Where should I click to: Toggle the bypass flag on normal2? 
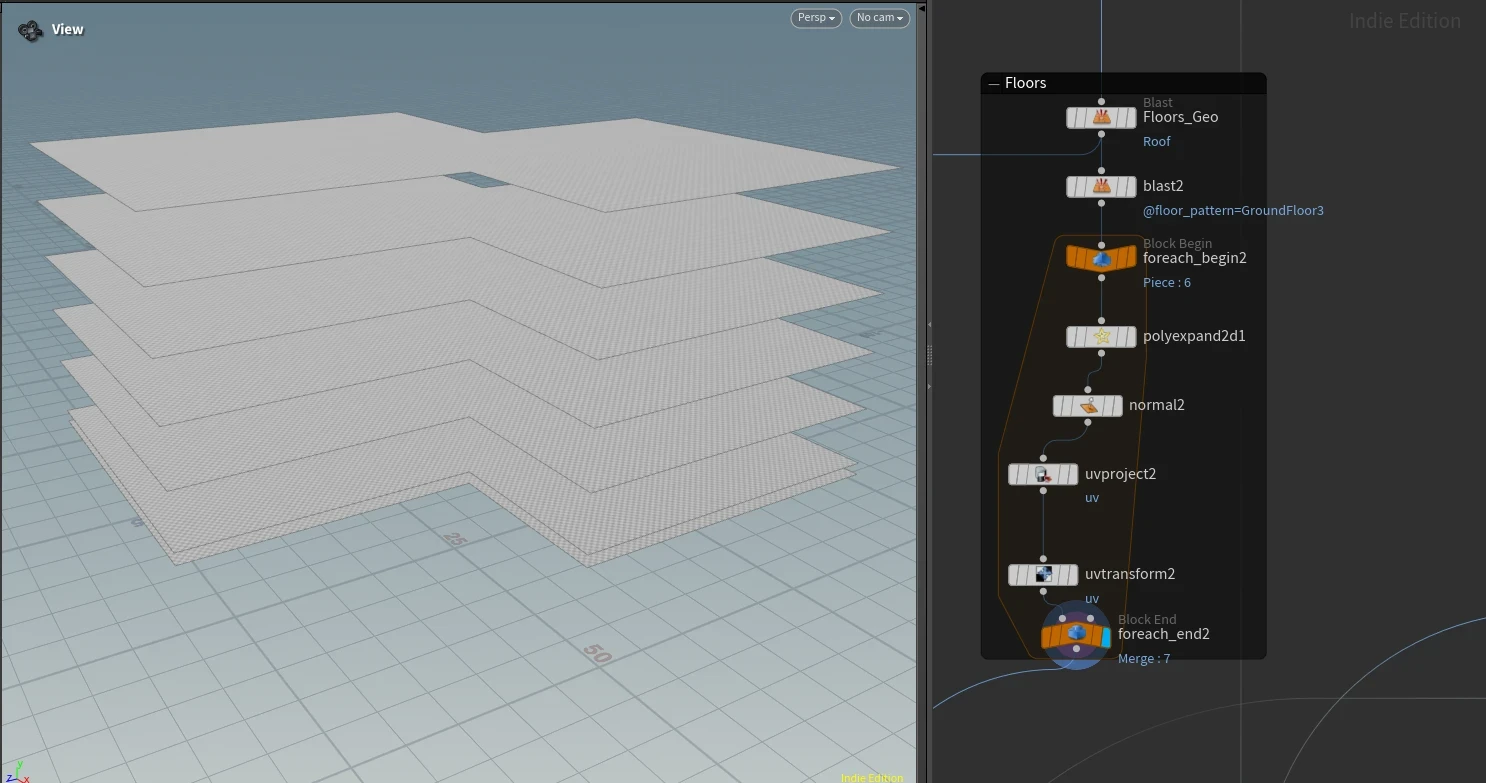[1059, 406]
